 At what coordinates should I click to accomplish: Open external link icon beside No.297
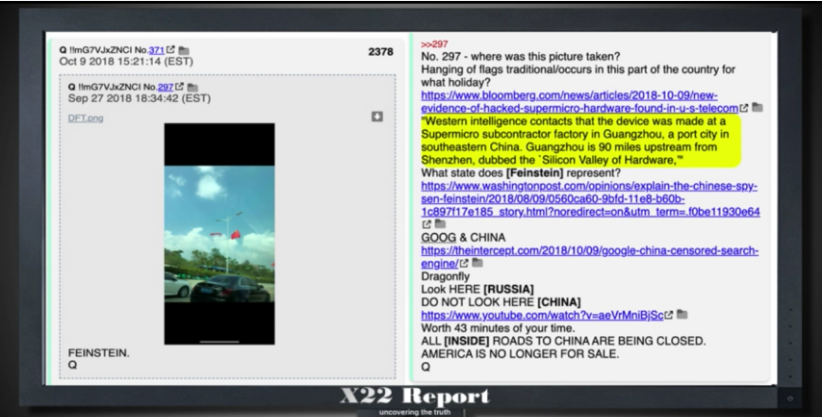click(179, 87)
